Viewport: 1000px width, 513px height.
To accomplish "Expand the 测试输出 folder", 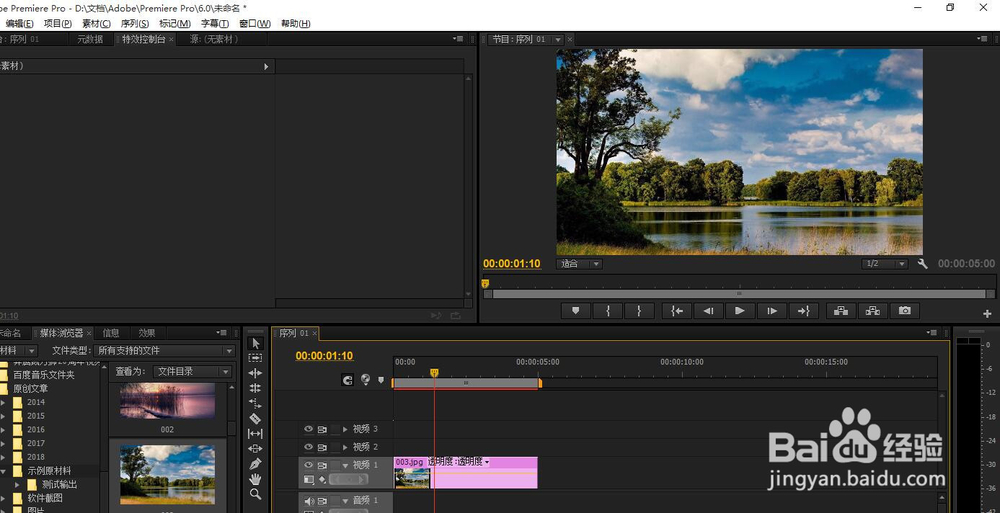I will 18,485.
